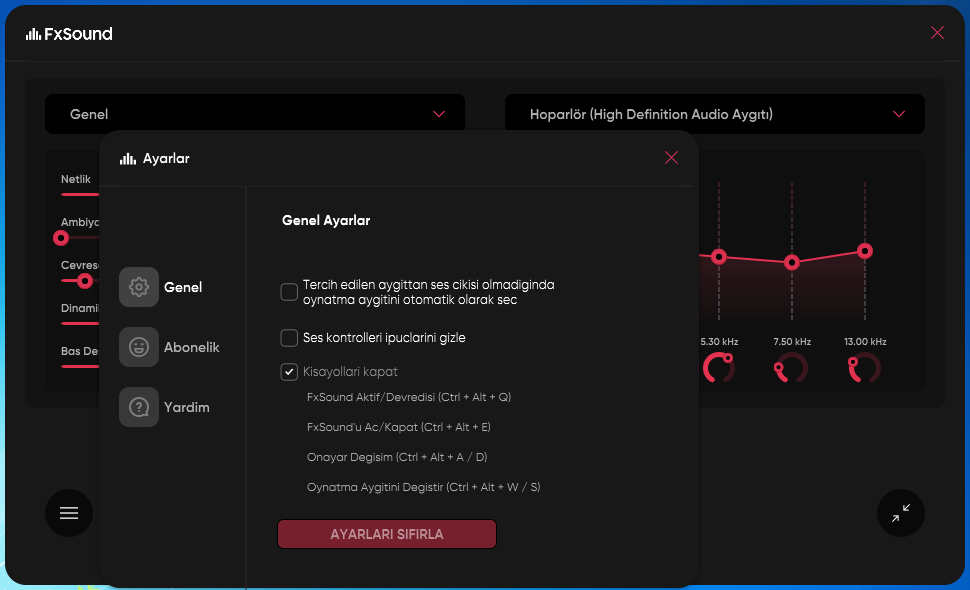970x590 pixels.
Task: Click the Ambiyans slider handle
Action: click(x=61, y=238)
